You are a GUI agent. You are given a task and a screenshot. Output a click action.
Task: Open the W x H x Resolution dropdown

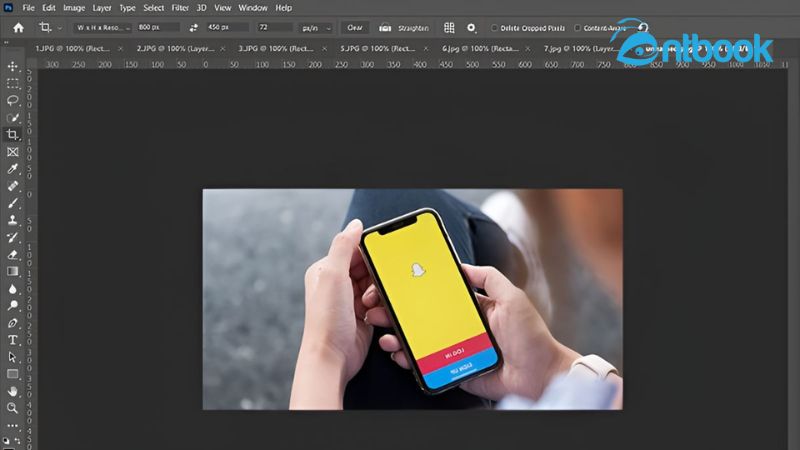(x=104, y=28)
